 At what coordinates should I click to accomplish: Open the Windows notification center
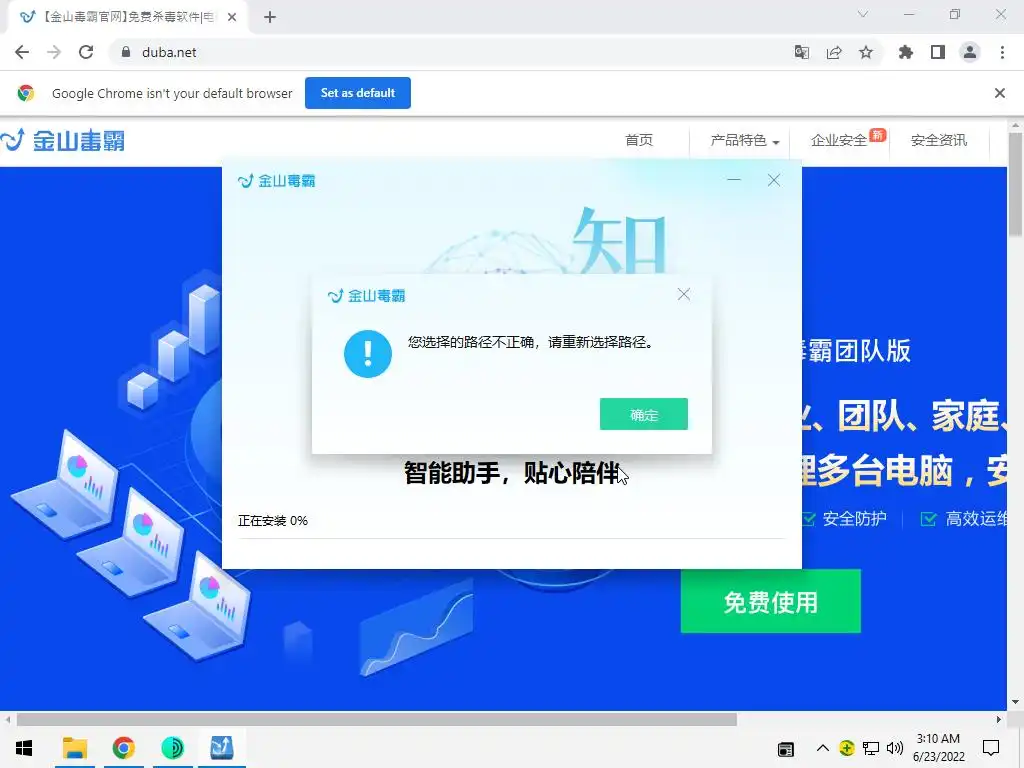tap(991, 748)
